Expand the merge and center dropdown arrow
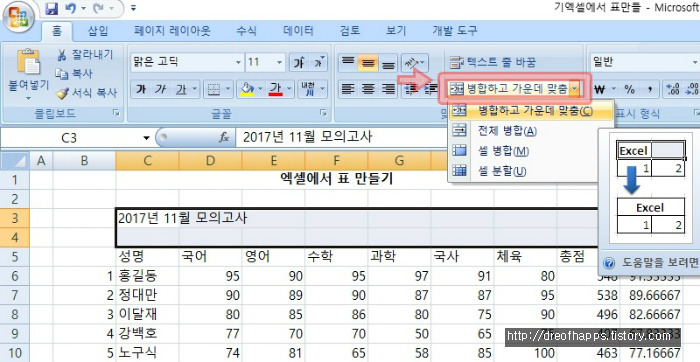 click(575, 89)
